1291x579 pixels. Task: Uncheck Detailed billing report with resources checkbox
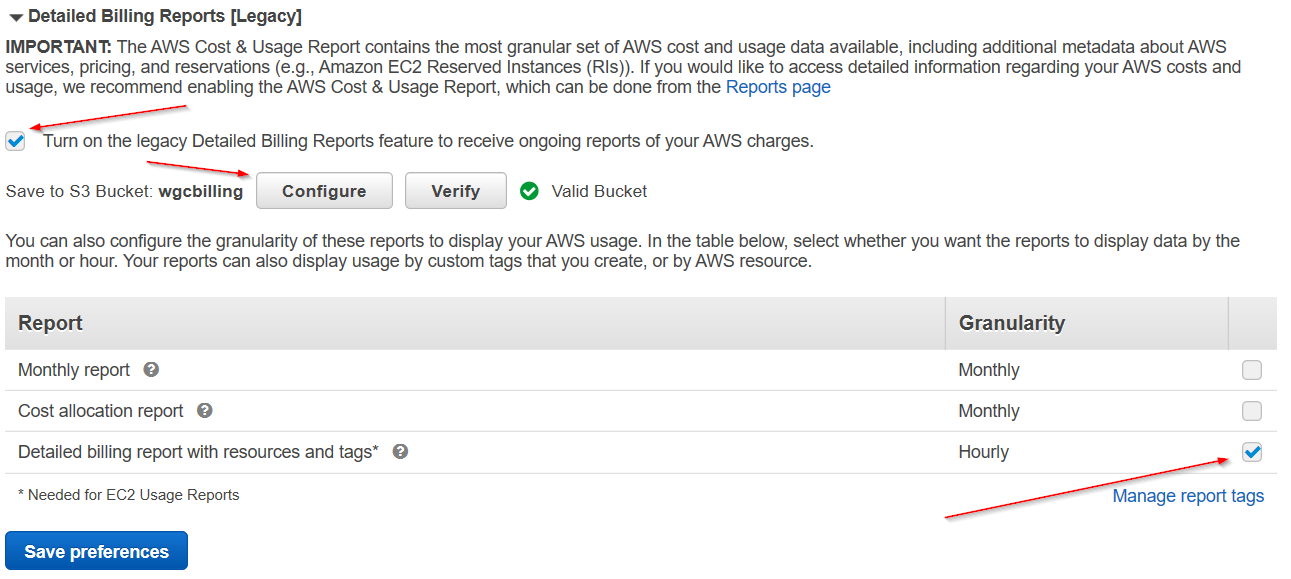click(x=1251, y=452)
